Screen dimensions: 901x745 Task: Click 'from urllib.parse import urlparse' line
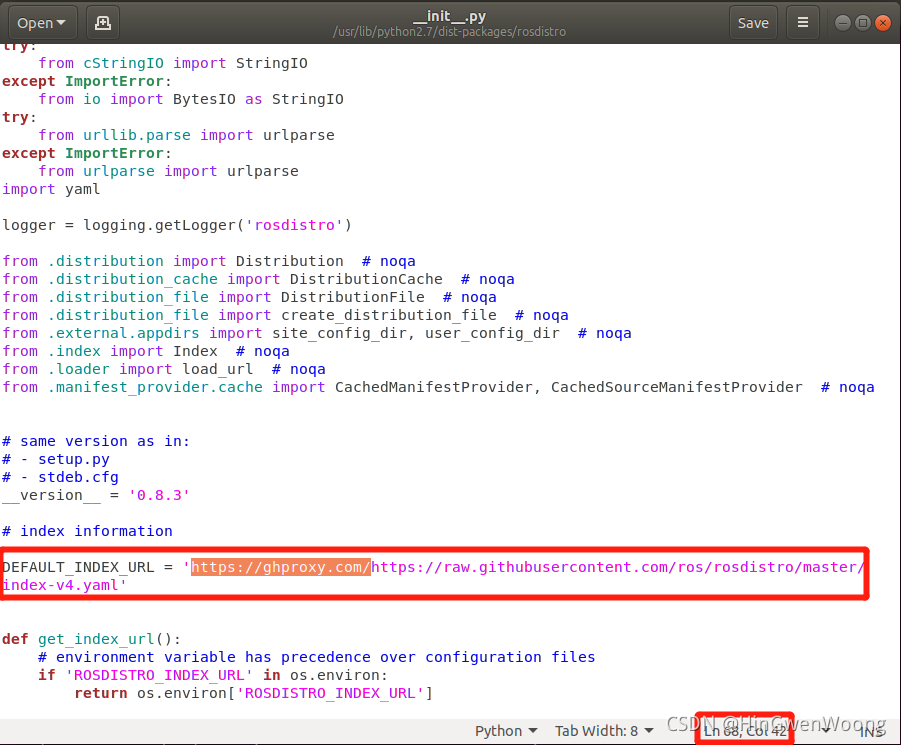click(186, 135)
